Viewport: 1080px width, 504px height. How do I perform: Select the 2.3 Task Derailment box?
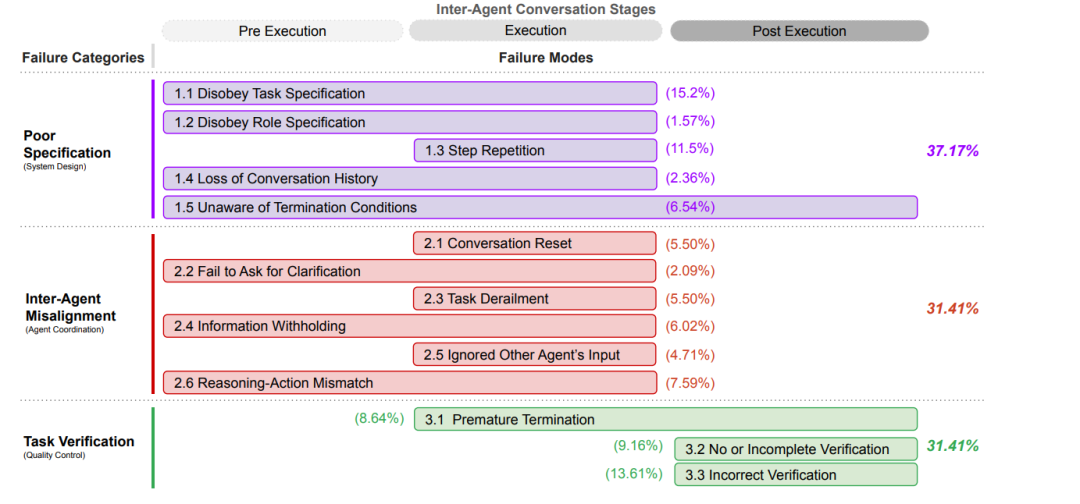point(535,298)
